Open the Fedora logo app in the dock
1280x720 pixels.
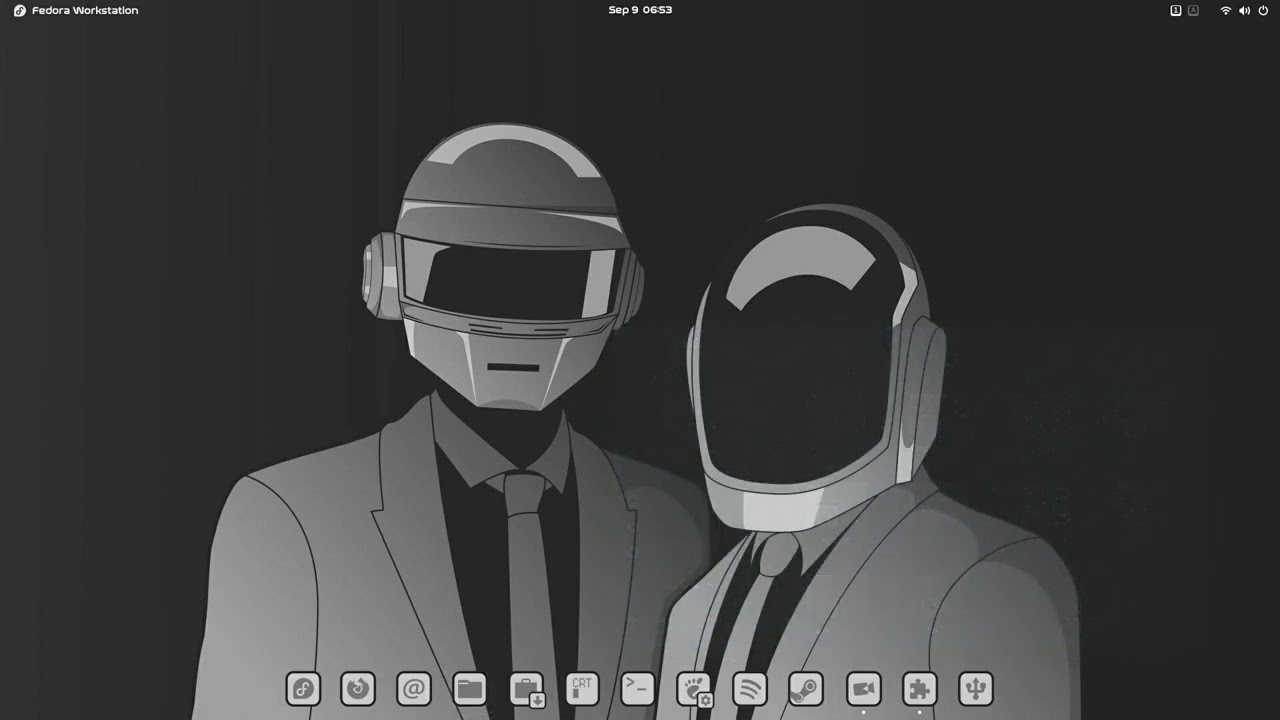tap(303, 689)
